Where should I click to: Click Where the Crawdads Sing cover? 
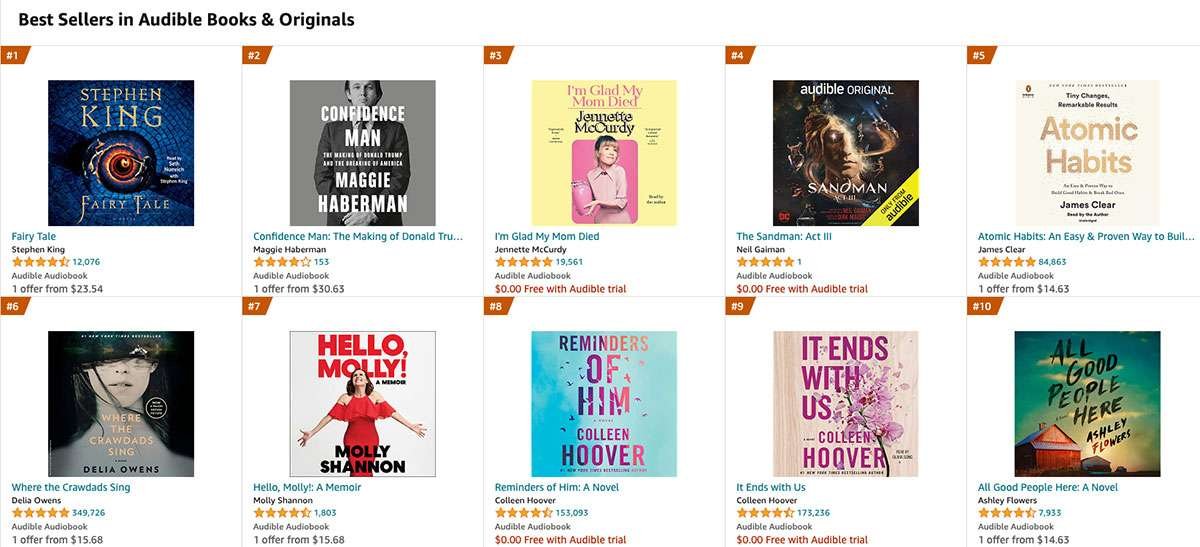(x=121, y=404)
